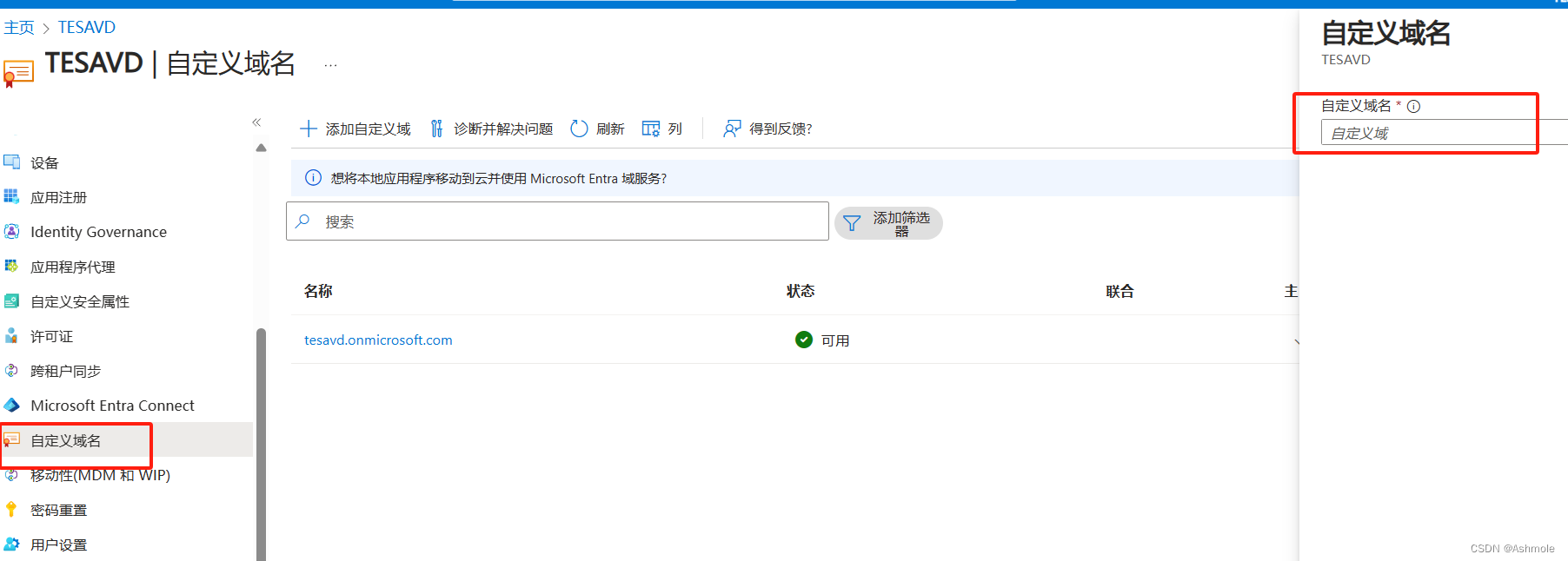The width and height of the screenshot is (1568, 561).
Task: Click the 得到反馈 feedback icon
Action: click(x=732, y=129)
